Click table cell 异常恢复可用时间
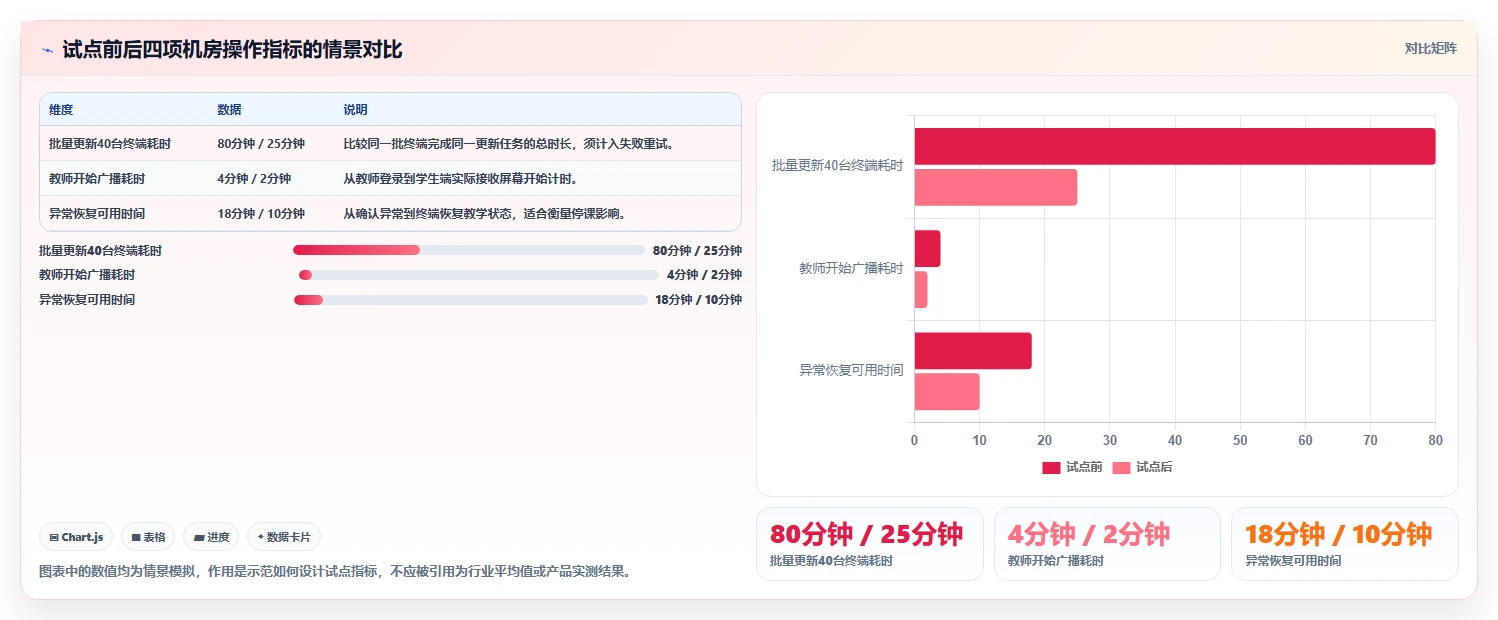The width and height of the screenshot is (1498, 620). click(97, 214)
